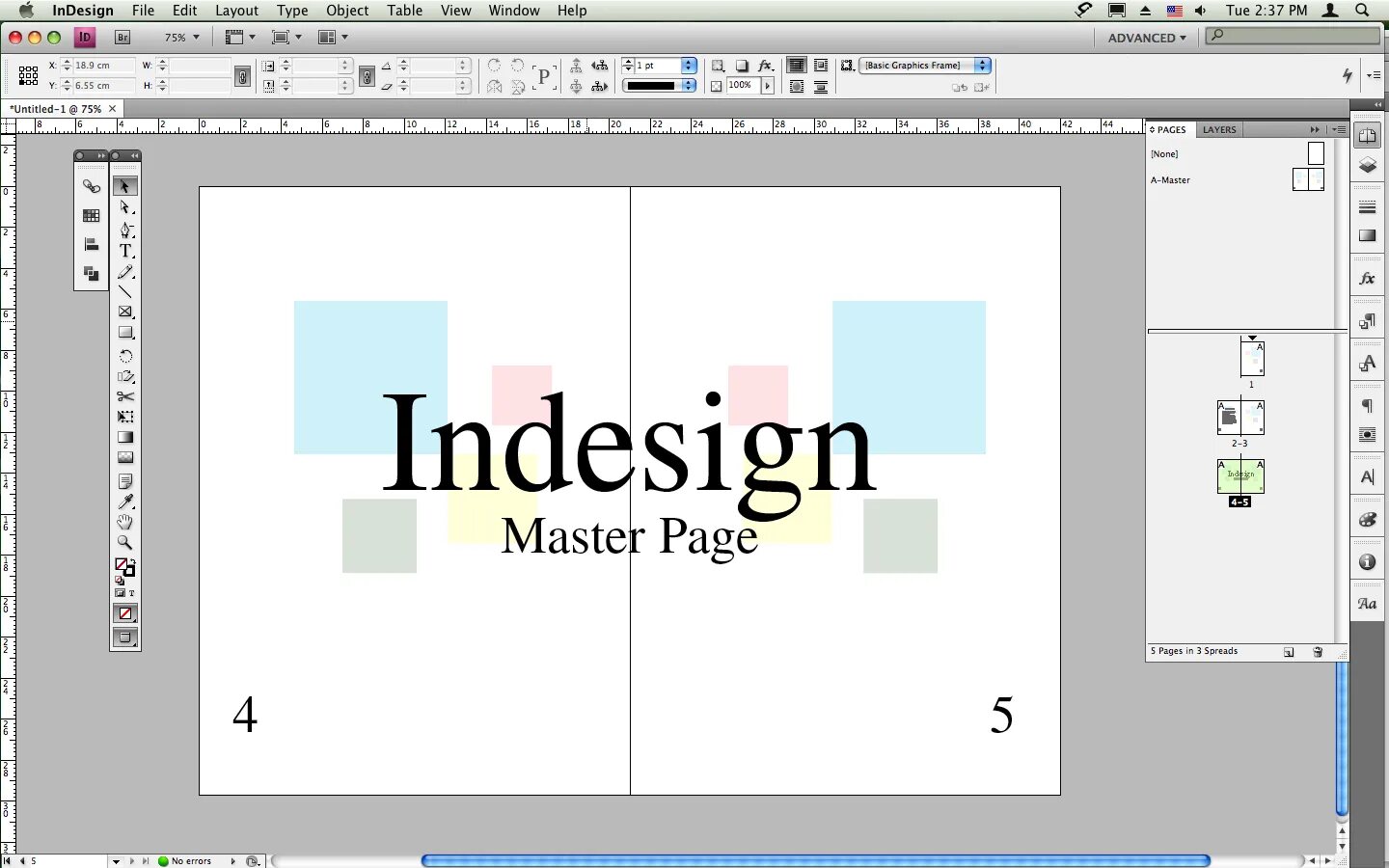Open the page number dropdown in status bar
This screenshot has width=1389, height=868.
point(116,861)
